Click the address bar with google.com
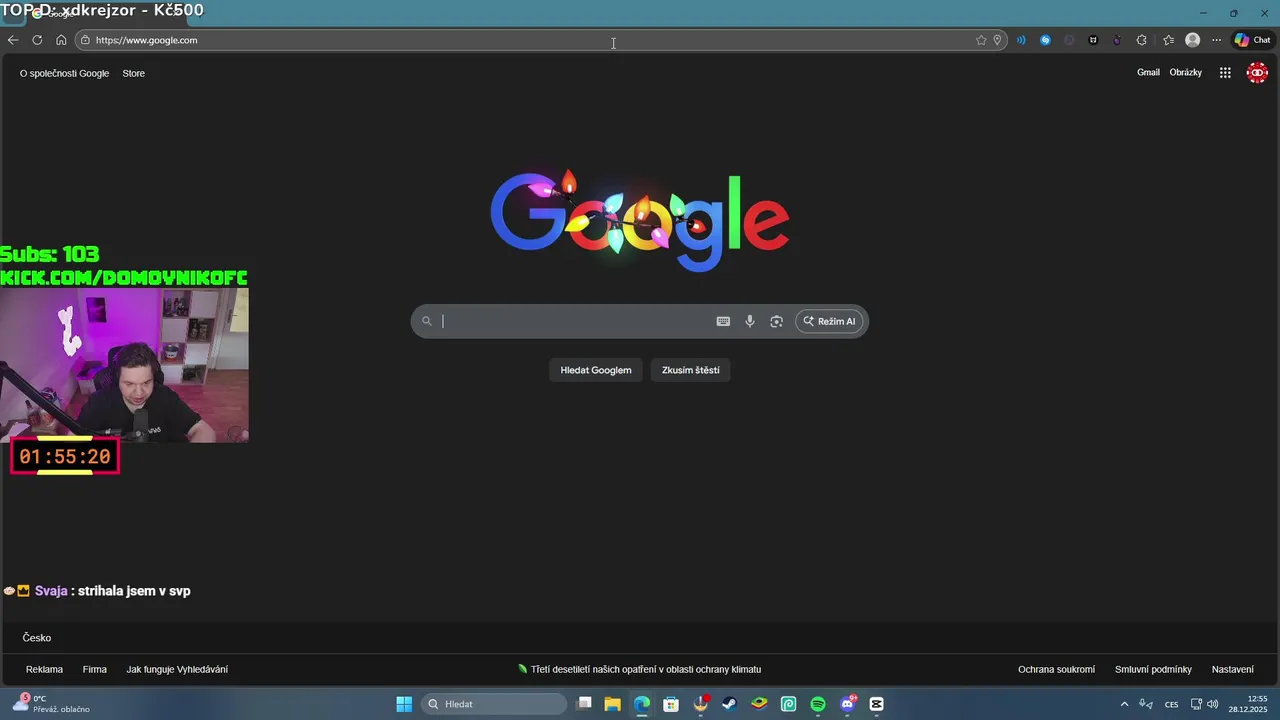This screenshot has width=1280, height=720. point(540,40)
